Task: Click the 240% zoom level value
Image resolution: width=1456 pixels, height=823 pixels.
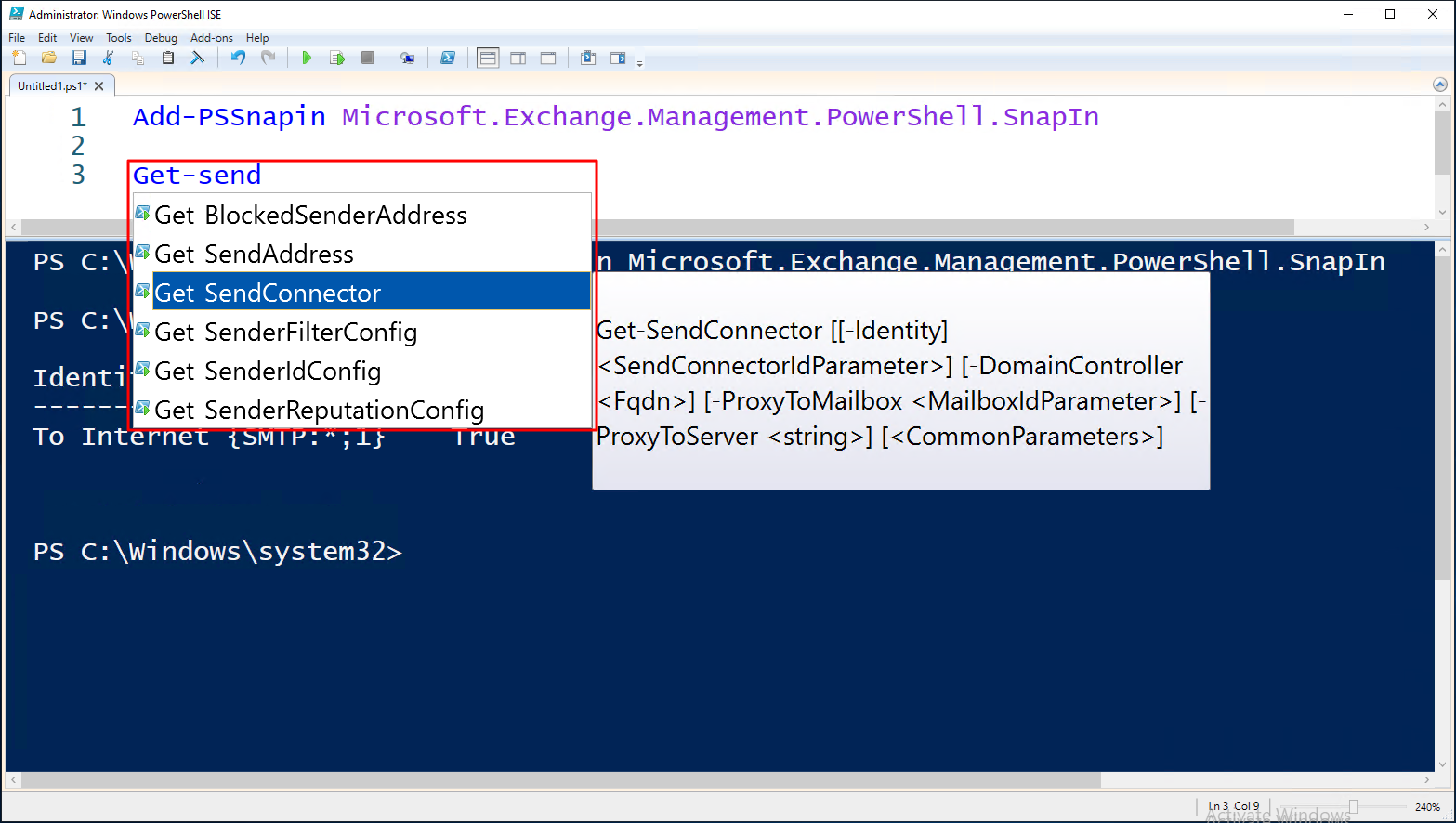Action: click(1427, 807)
